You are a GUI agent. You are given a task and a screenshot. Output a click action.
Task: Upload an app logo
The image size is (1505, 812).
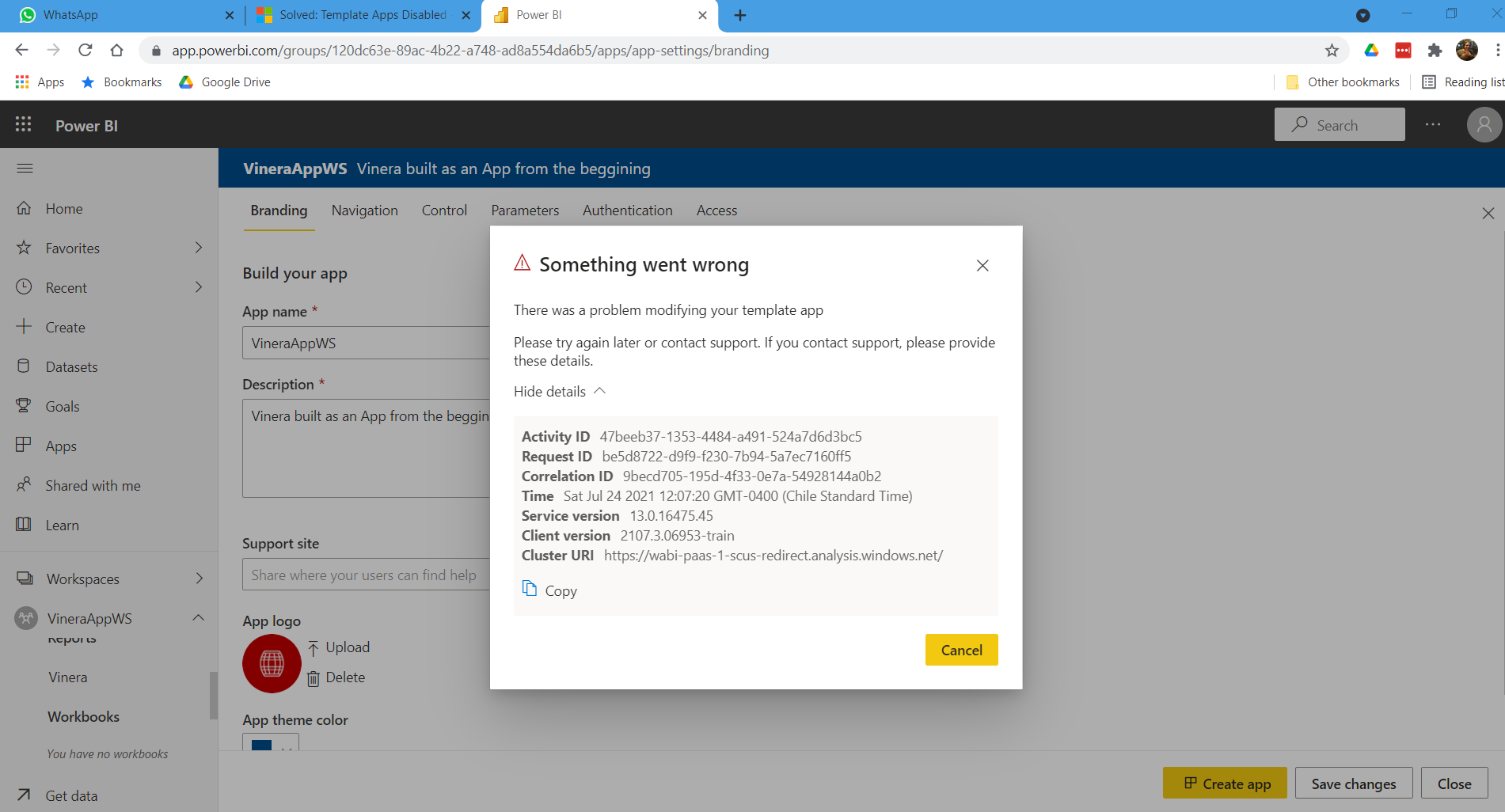[339, 647]
